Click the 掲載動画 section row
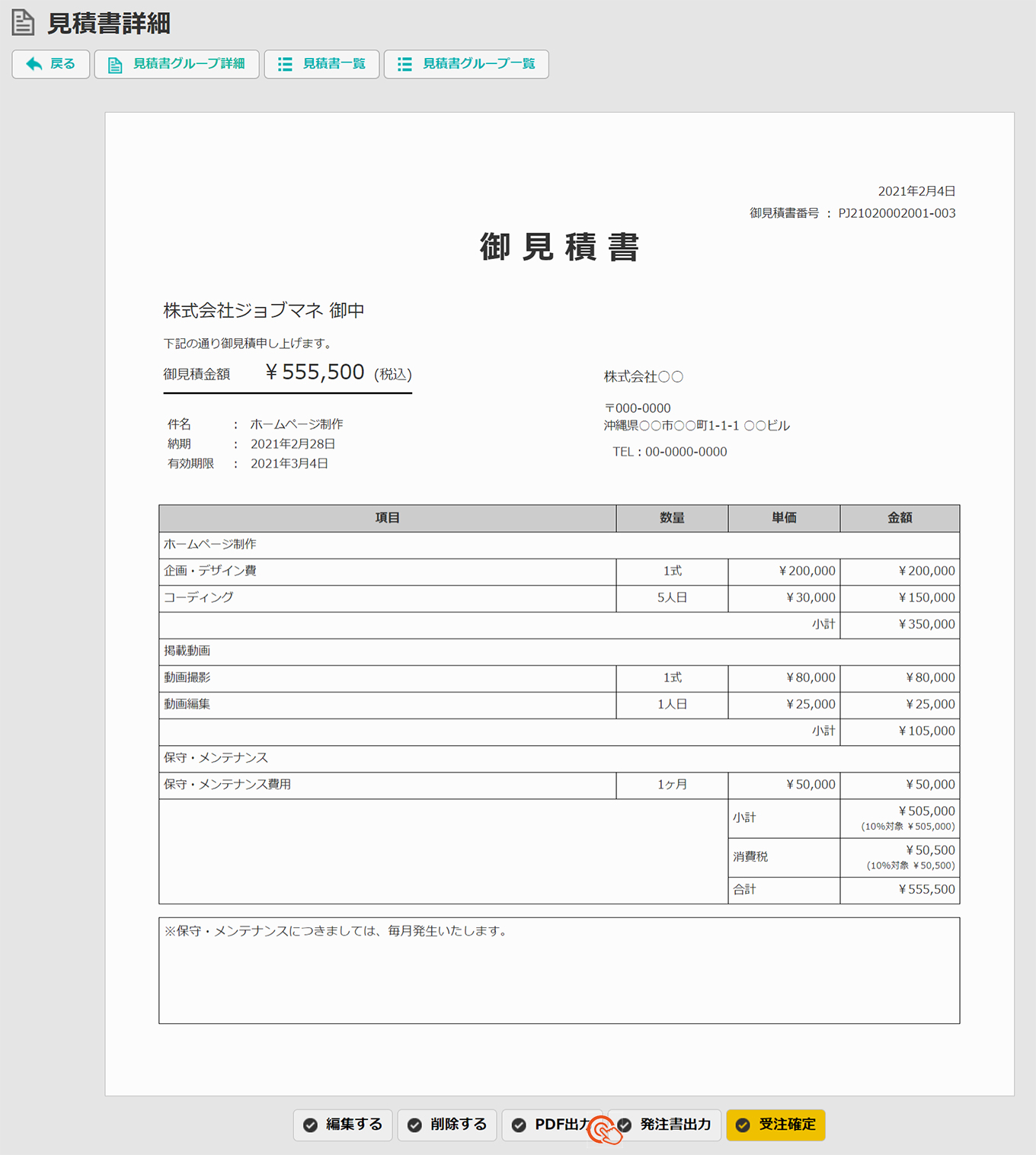The height and width of the screenshot is (1155, 1036). [559, 651]
